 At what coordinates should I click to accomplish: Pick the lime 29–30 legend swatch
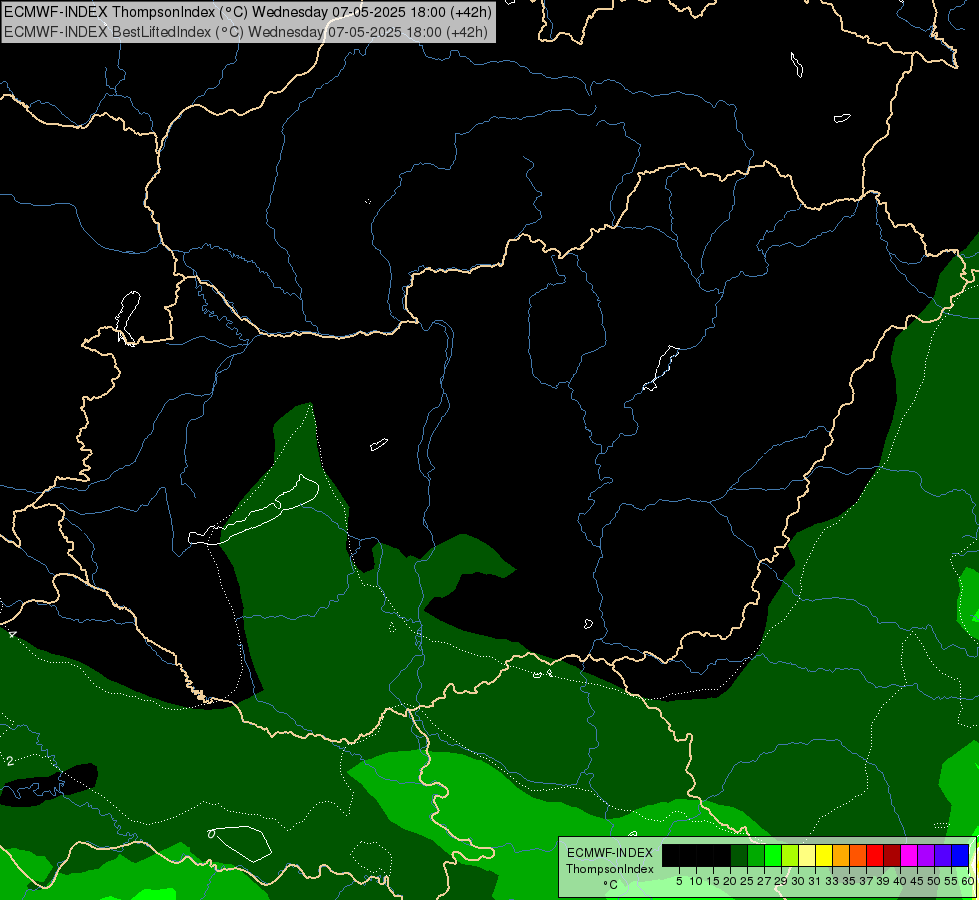click(x=790, y=856)
